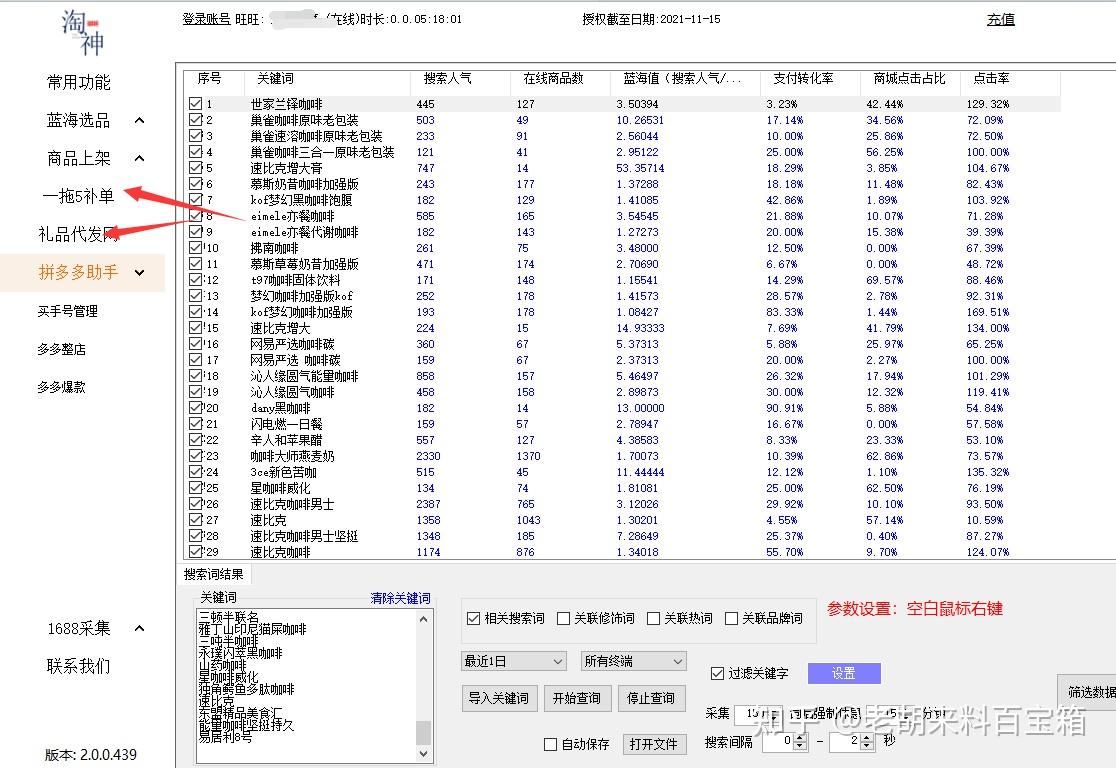Click the 淘神 logo in the corner
Screen dimensions: 1116x768
tap(83, 31)
